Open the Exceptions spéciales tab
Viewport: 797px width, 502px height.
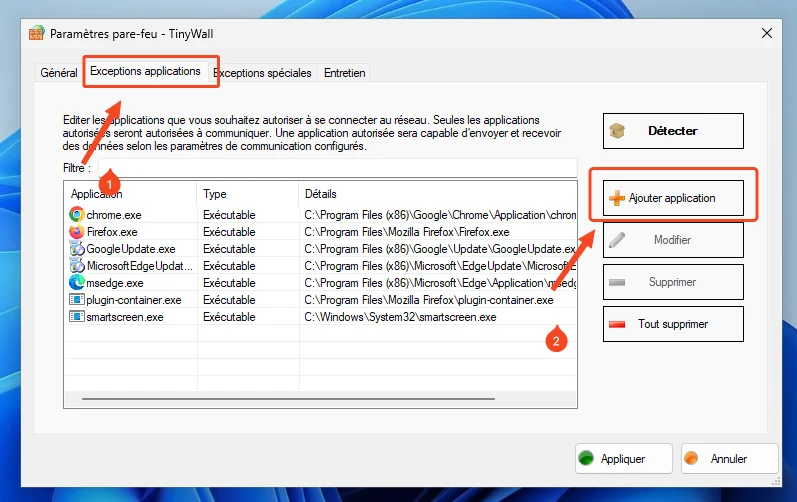coord(262,73)
